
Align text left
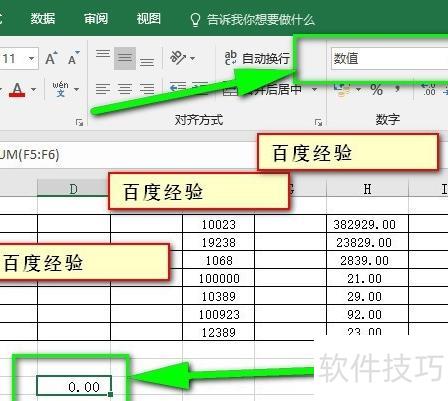point(103,89)
